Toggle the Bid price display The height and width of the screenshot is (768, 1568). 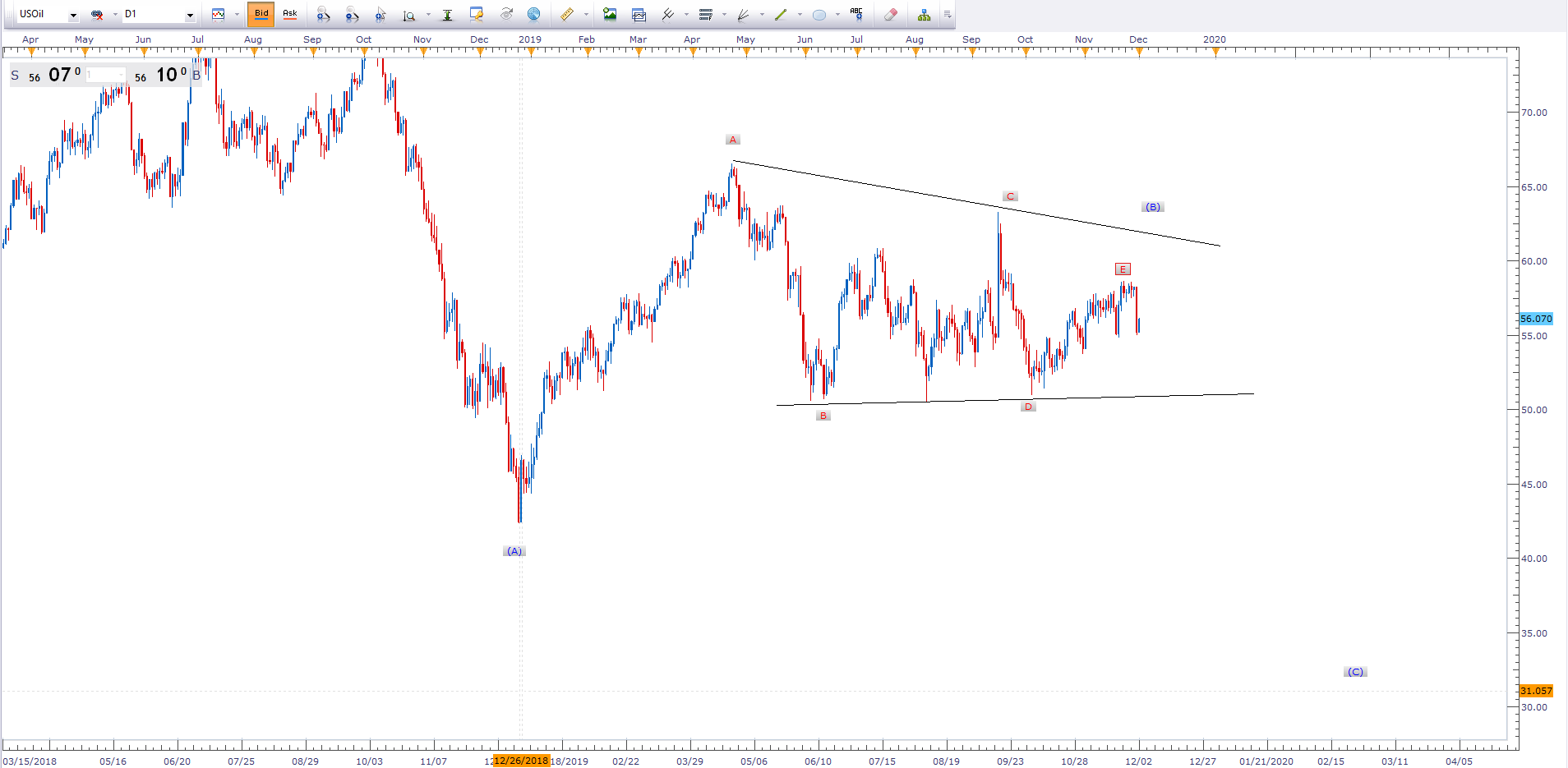[261, 14]
